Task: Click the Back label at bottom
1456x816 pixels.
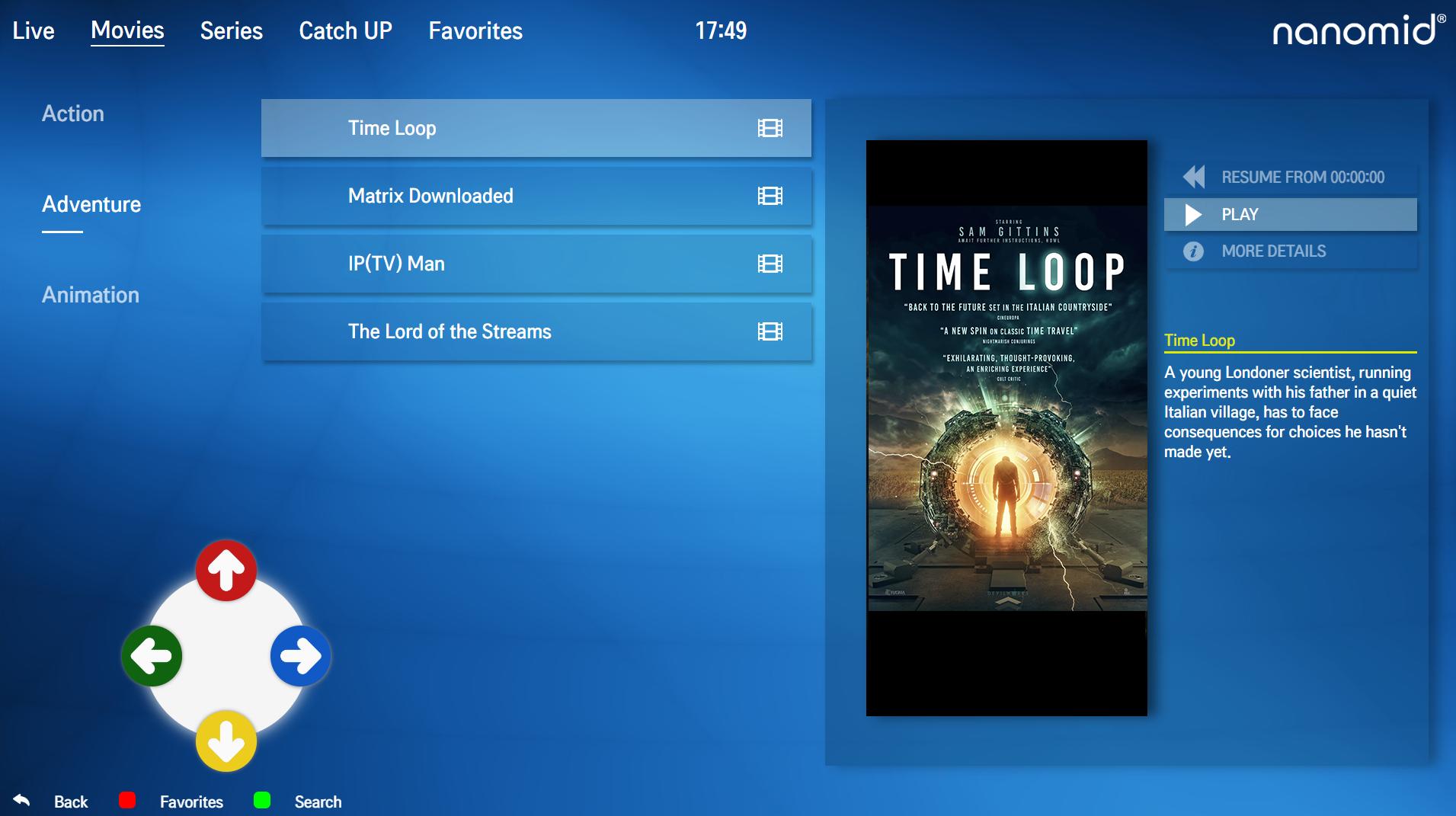Action: (x=71, y=802)
